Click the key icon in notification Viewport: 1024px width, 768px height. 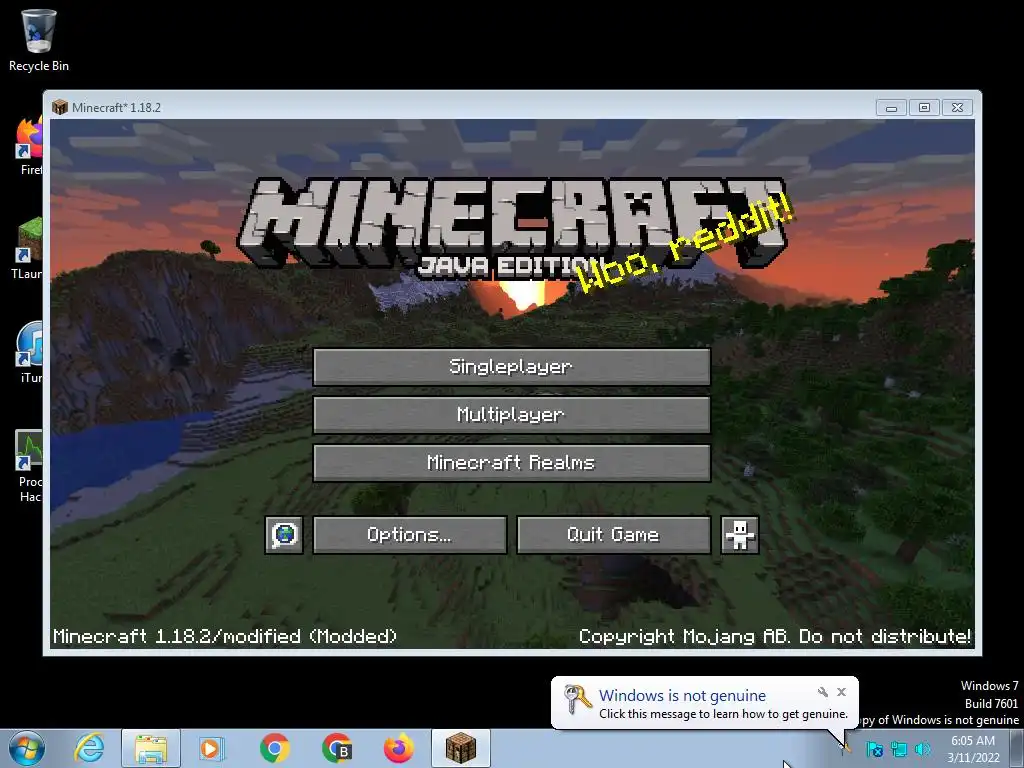pos(577,699)
